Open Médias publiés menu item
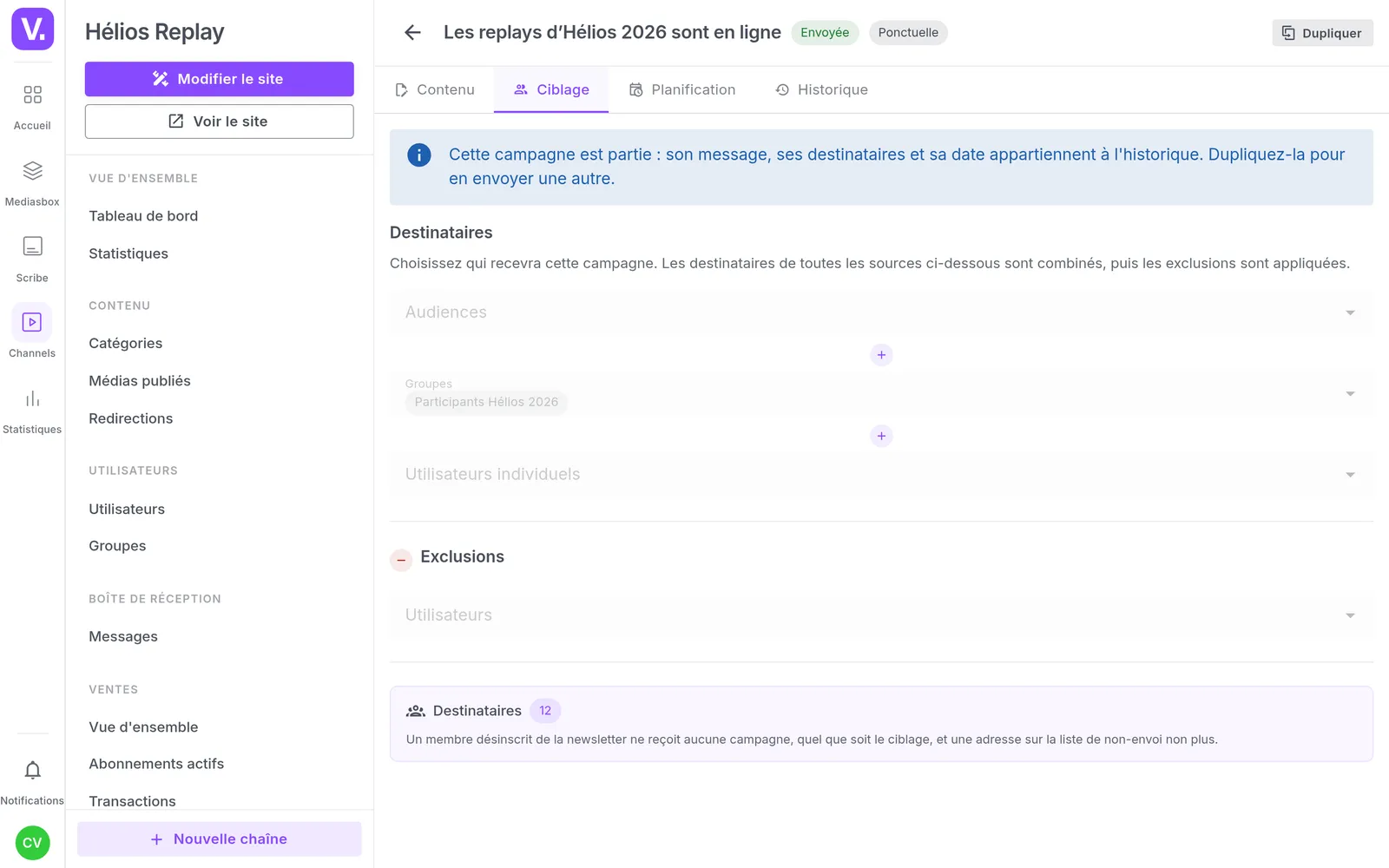The height and width of the screenshot is (868, 1389). pyautogui.click(x=140, y=381)
